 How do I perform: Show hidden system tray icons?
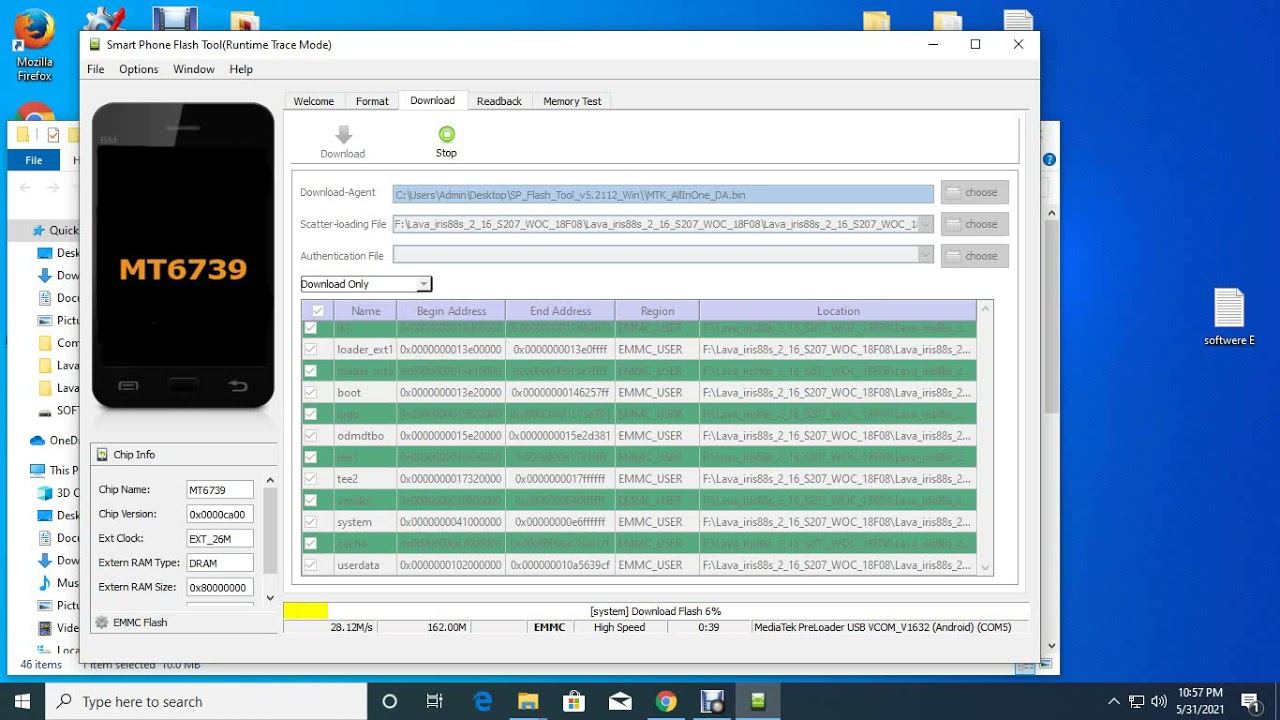coord(1114,701)
